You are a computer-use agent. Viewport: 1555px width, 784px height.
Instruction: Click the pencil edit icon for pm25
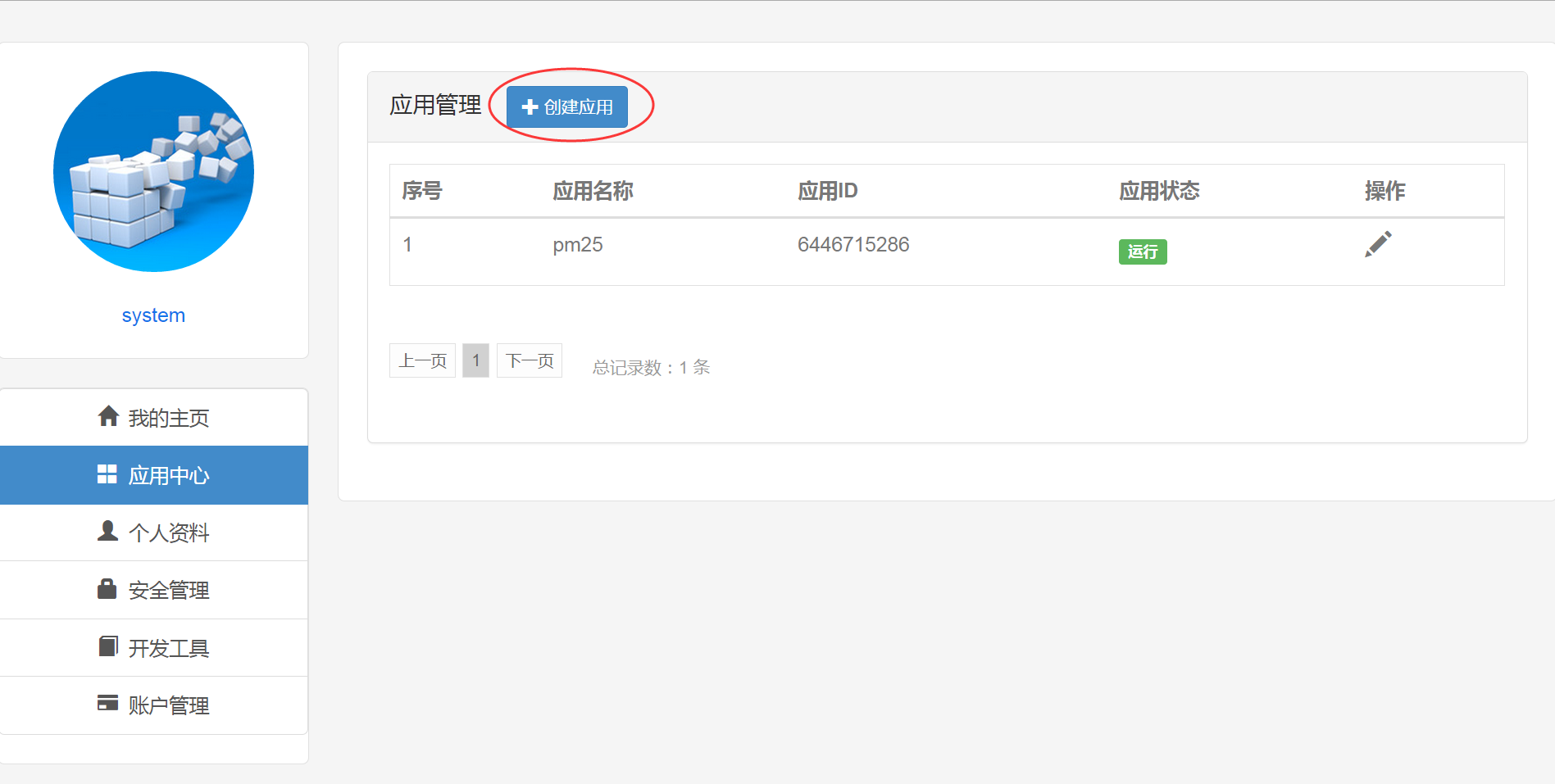[x=1377, y=244]
